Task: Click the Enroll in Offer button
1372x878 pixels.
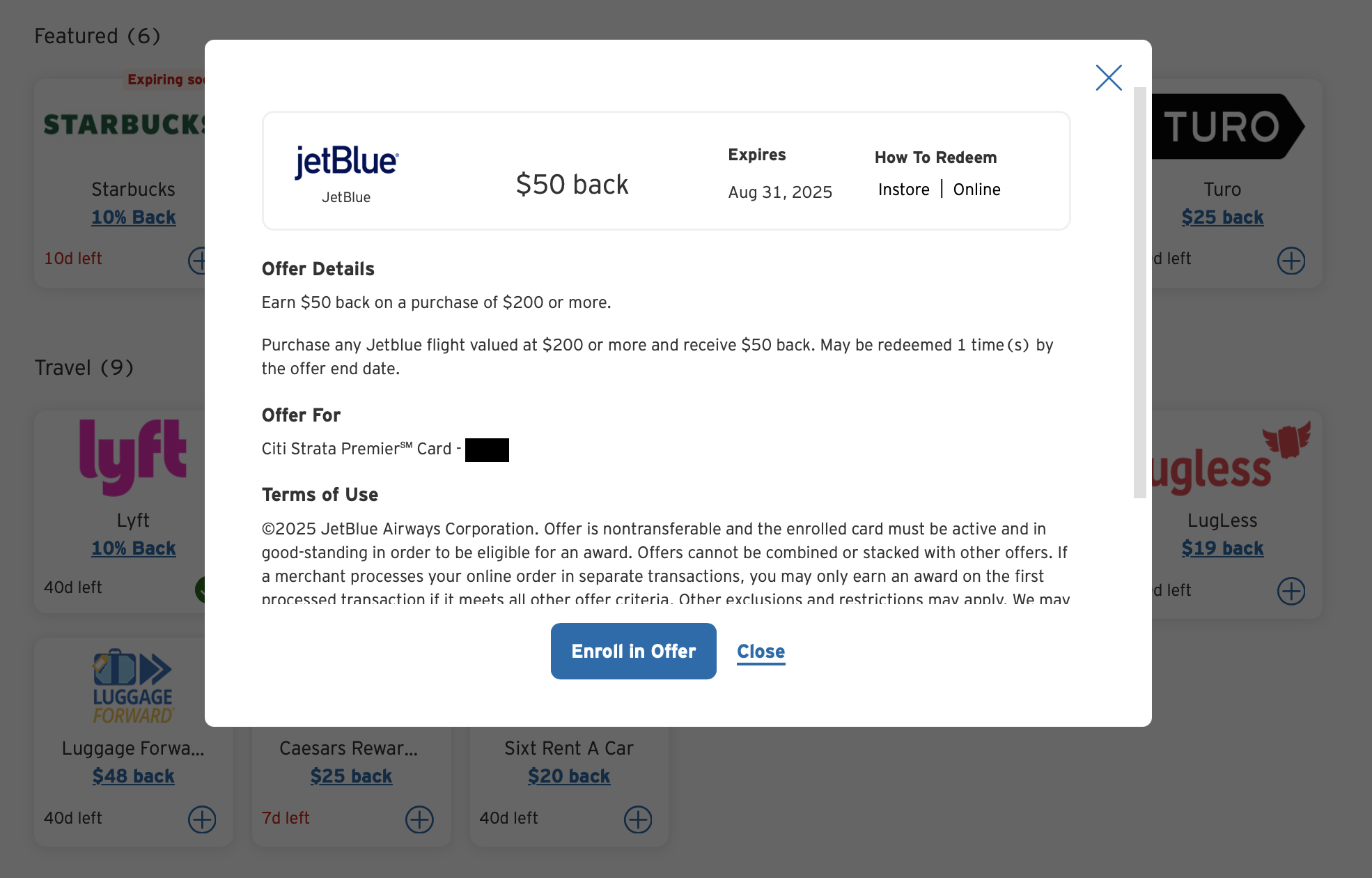Action: coord(633,651)
